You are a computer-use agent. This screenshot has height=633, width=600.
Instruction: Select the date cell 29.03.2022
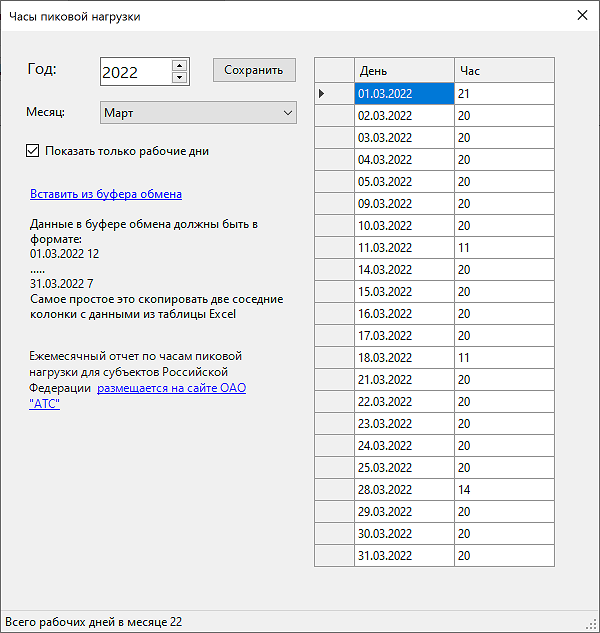405,512
